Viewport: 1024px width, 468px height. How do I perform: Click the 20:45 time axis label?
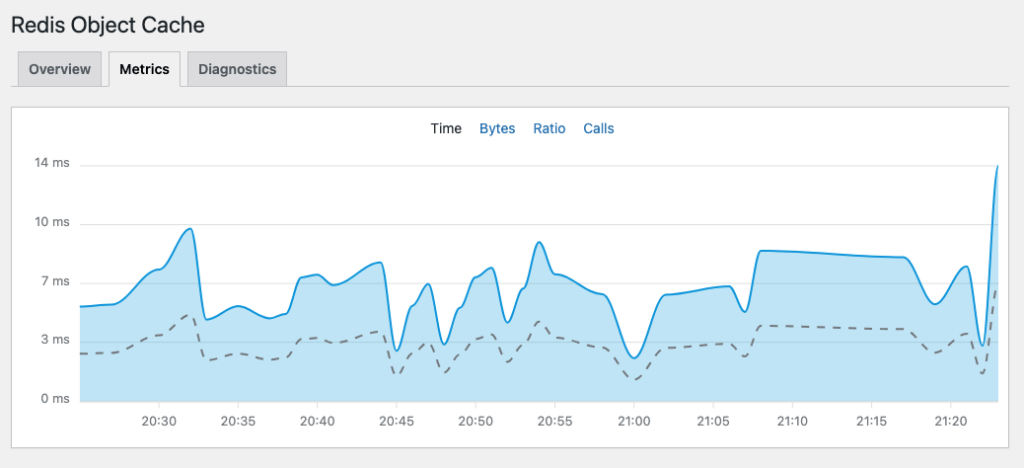click(396, 421)
